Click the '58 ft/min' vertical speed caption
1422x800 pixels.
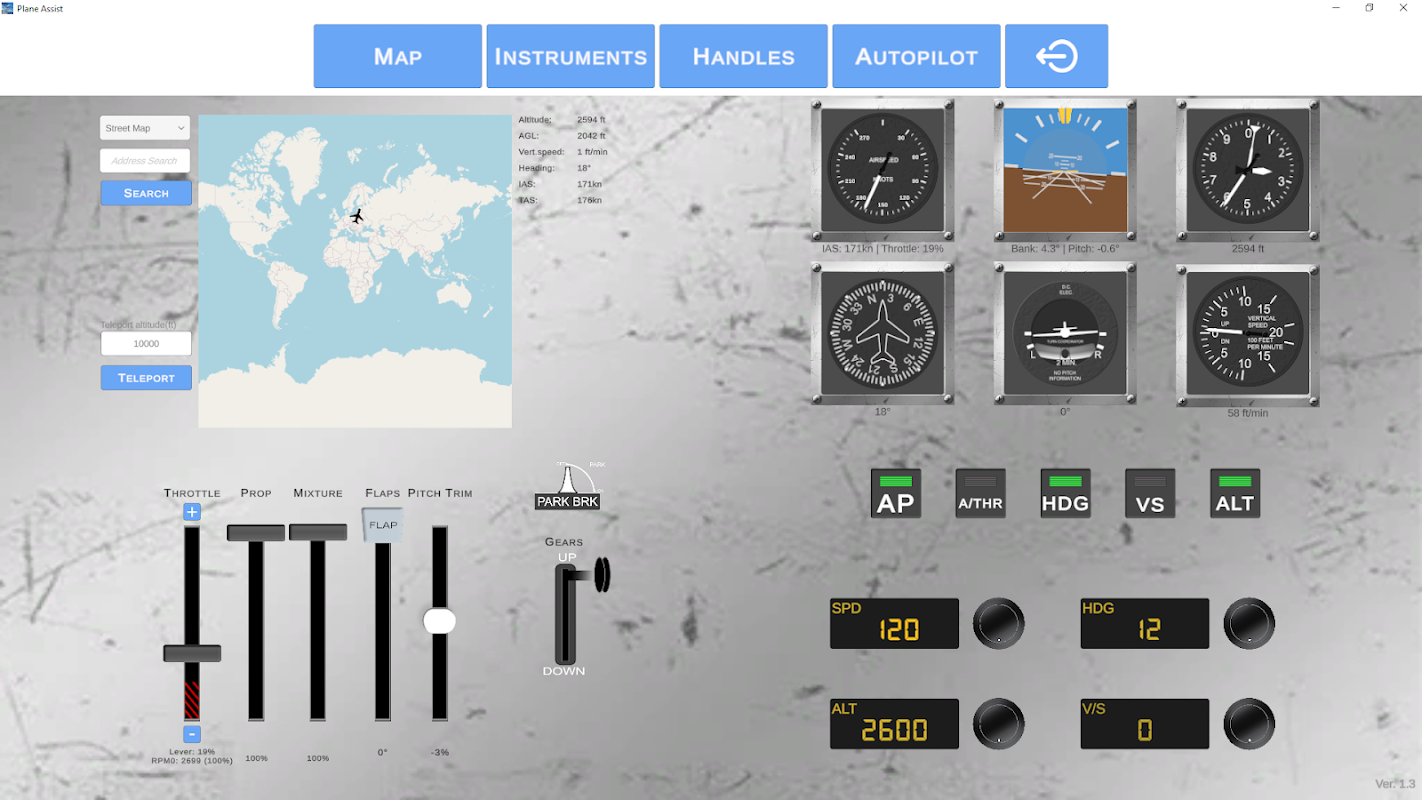[x=1247, y=413]
